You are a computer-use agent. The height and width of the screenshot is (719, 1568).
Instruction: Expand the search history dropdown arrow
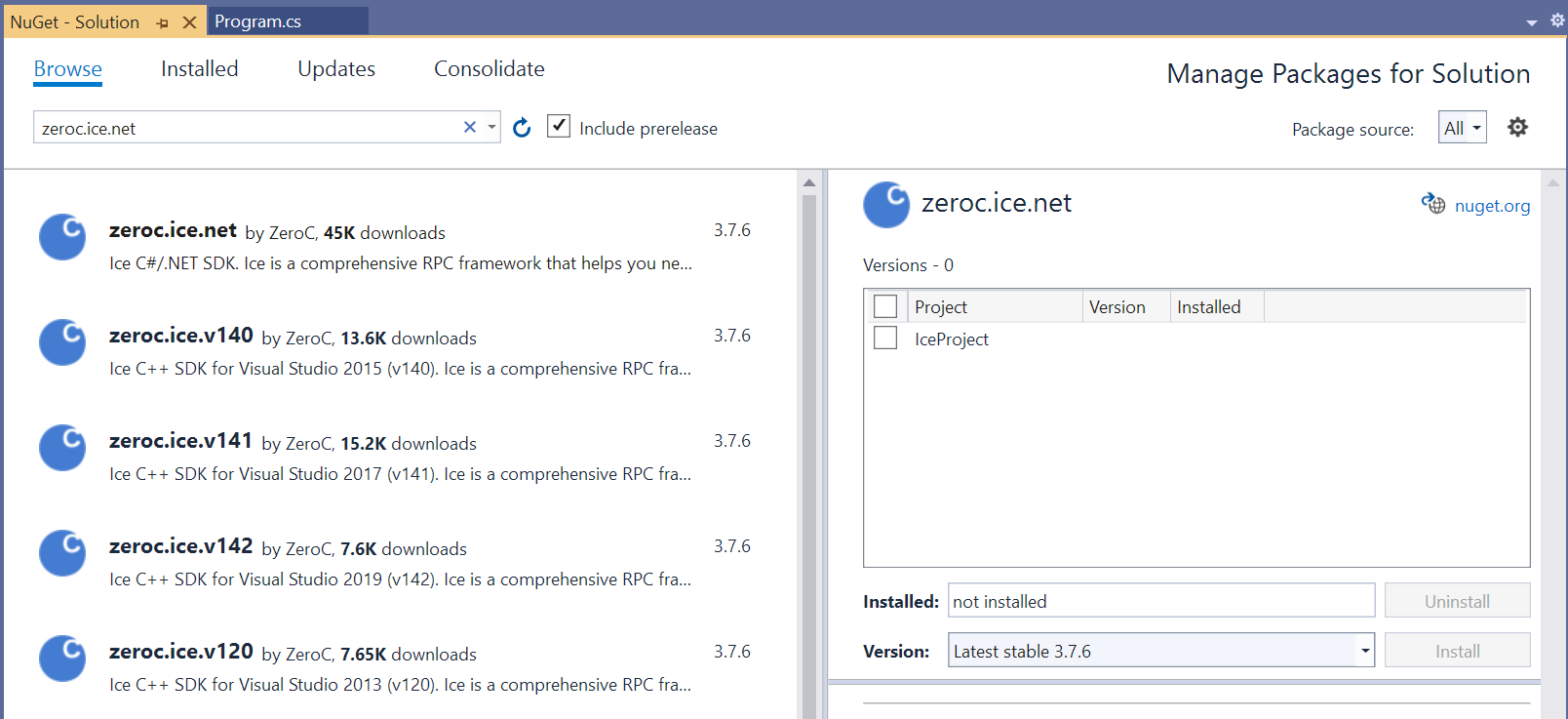click(492, 127)
